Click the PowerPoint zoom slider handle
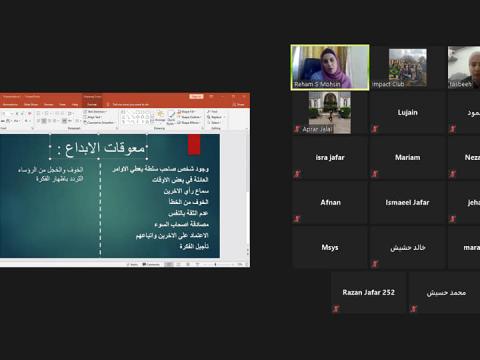Viewport: 480px width, 360px height. (x=215, y=264)
